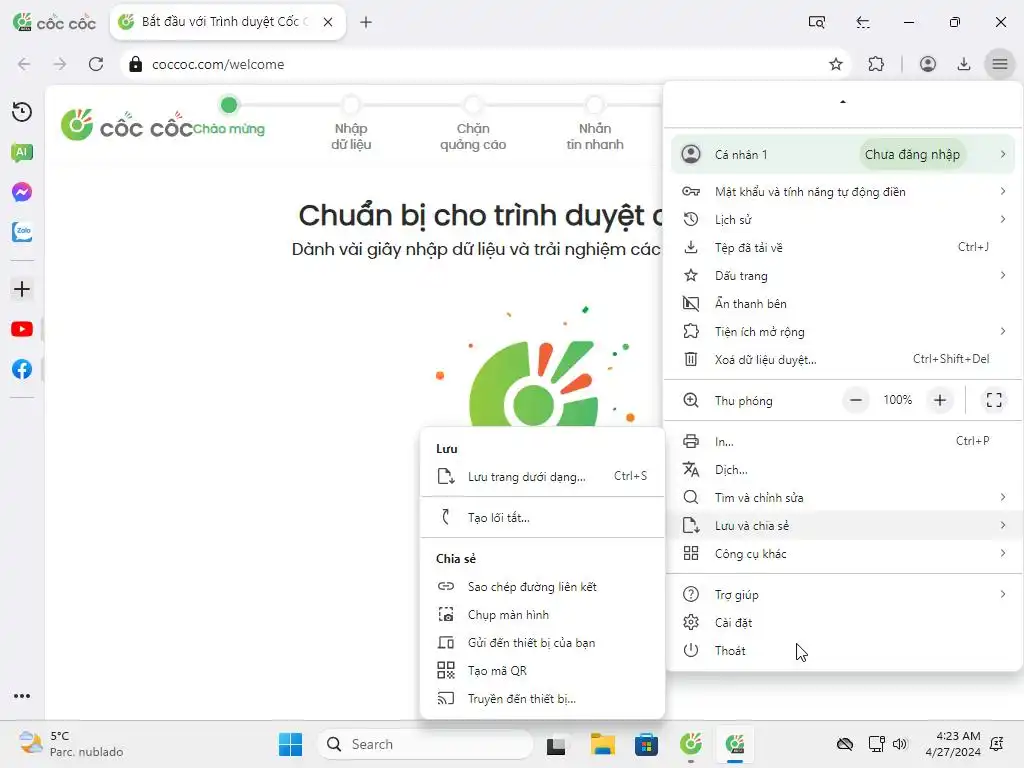Viewport: 1024px width, 768px height.
Task: Close the main hamburger menu
Action: 1000,64
